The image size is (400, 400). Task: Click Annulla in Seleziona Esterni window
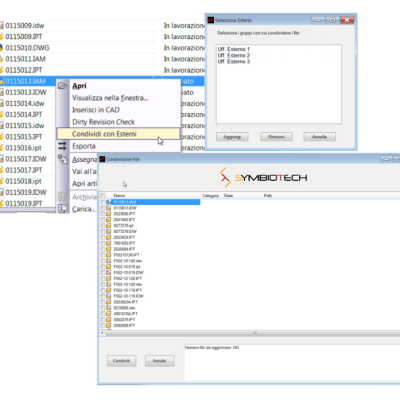319,137
